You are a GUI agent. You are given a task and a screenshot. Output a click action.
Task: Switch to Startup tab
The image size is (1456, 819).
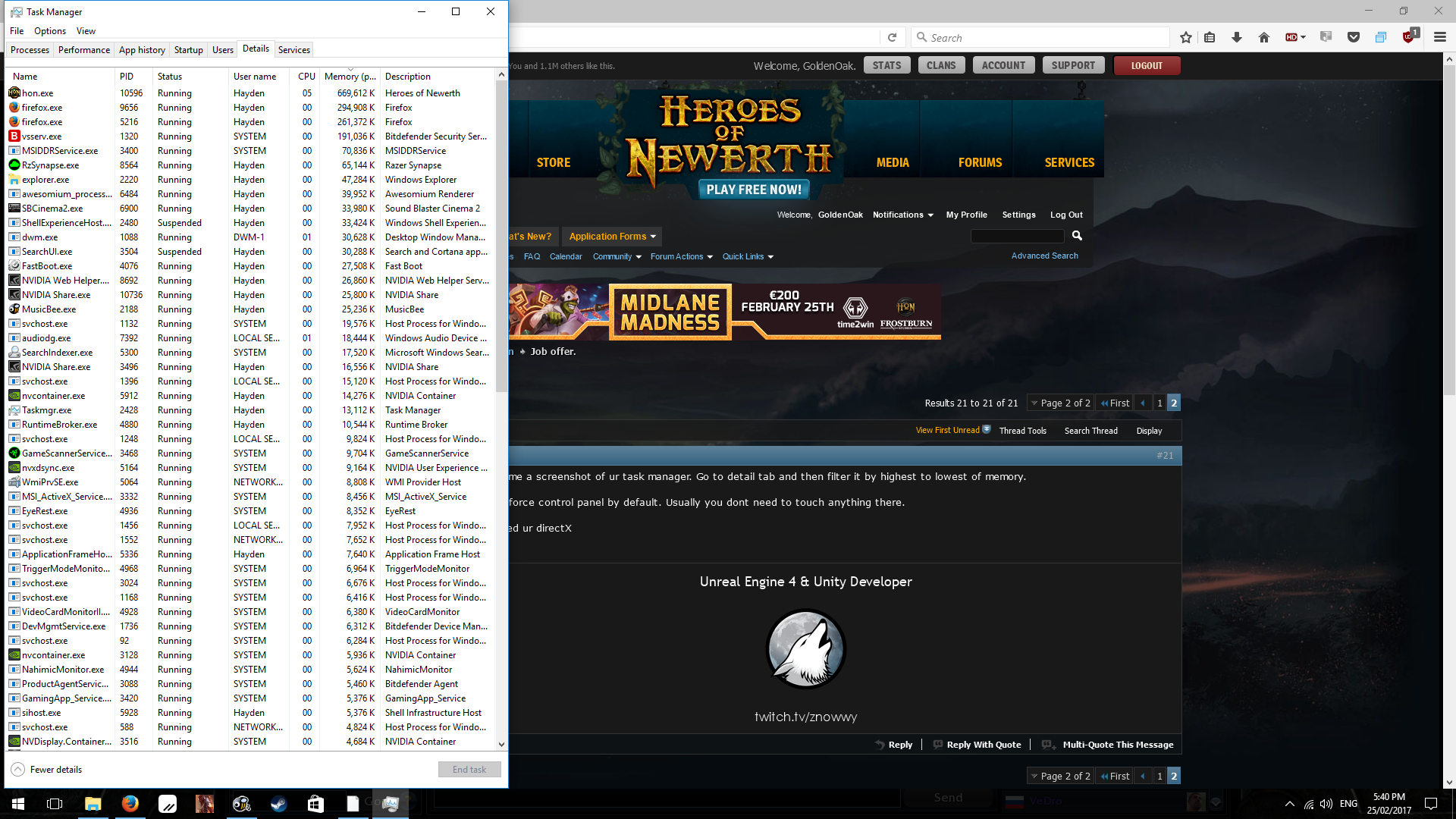(188, 50)
